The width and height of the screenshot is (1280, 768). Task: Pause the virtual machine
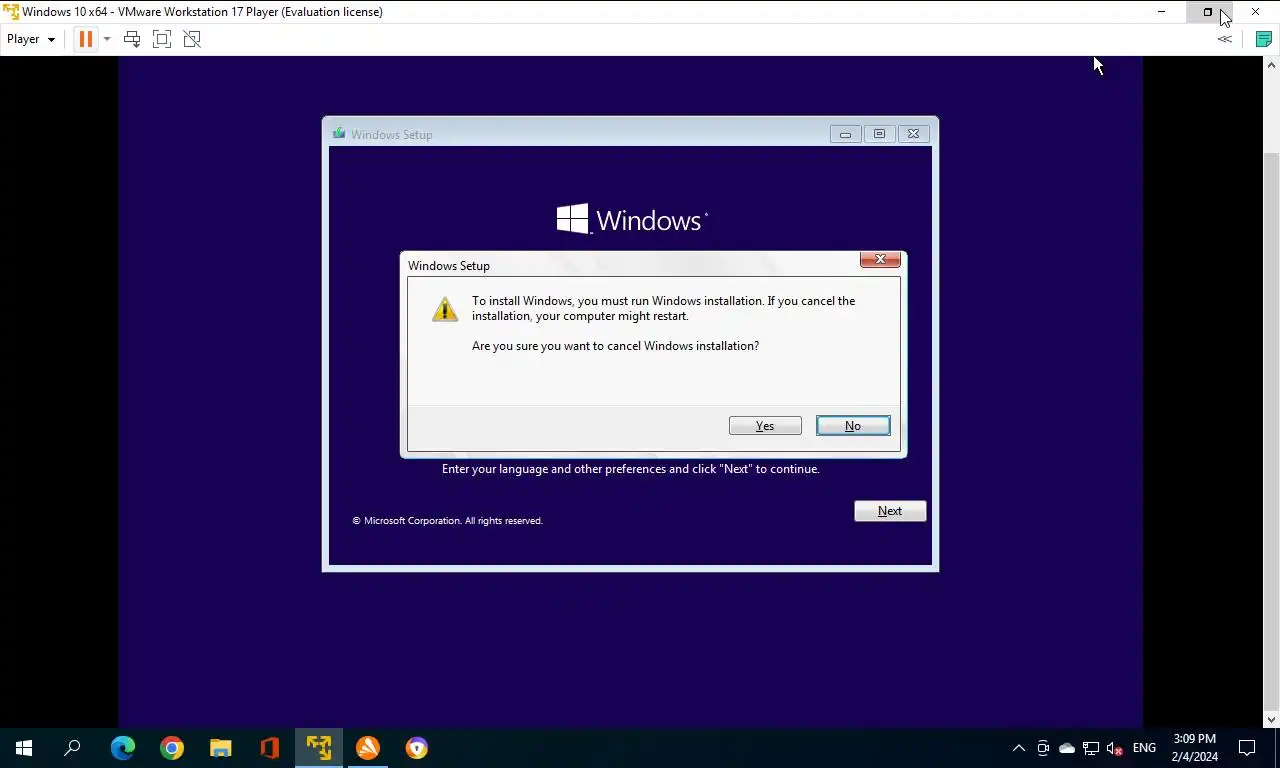click(85, 39)
